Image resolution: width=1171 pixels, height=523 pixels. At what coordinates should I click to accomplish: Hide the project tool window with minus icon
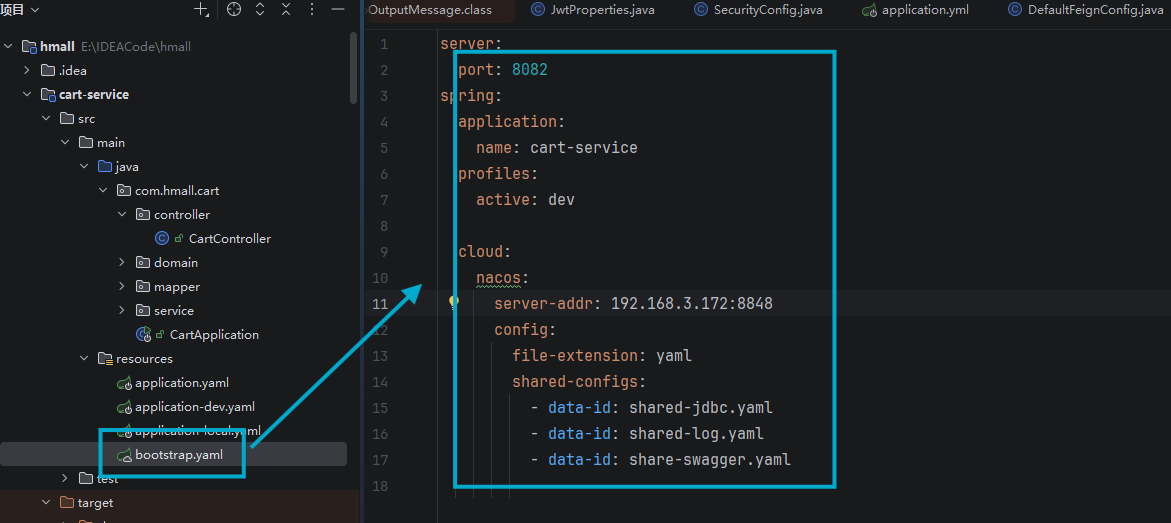point(338,10)
